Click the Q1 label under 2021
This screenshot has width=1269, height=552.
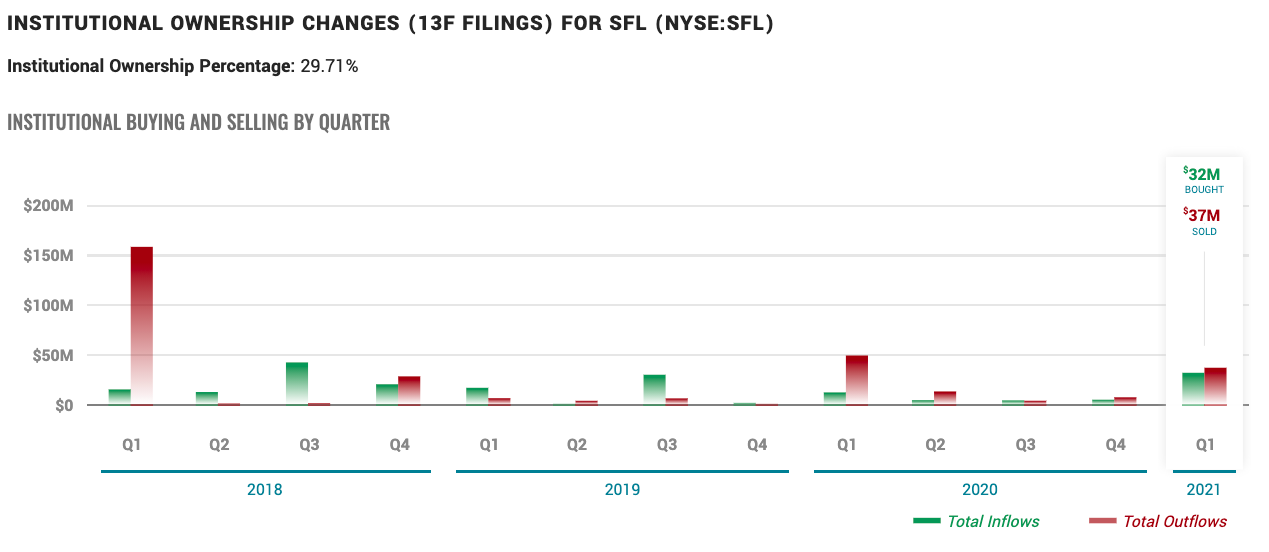[x=1204, y=444]
